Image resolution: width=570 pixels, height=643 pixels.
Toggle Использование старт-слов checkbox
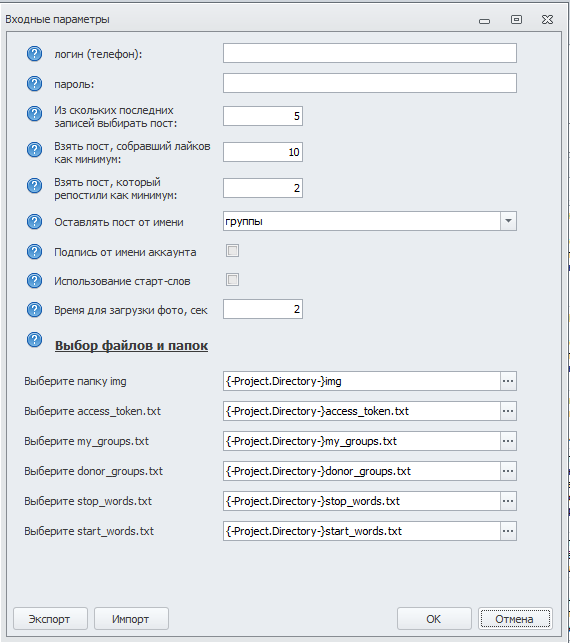[233, 280]
